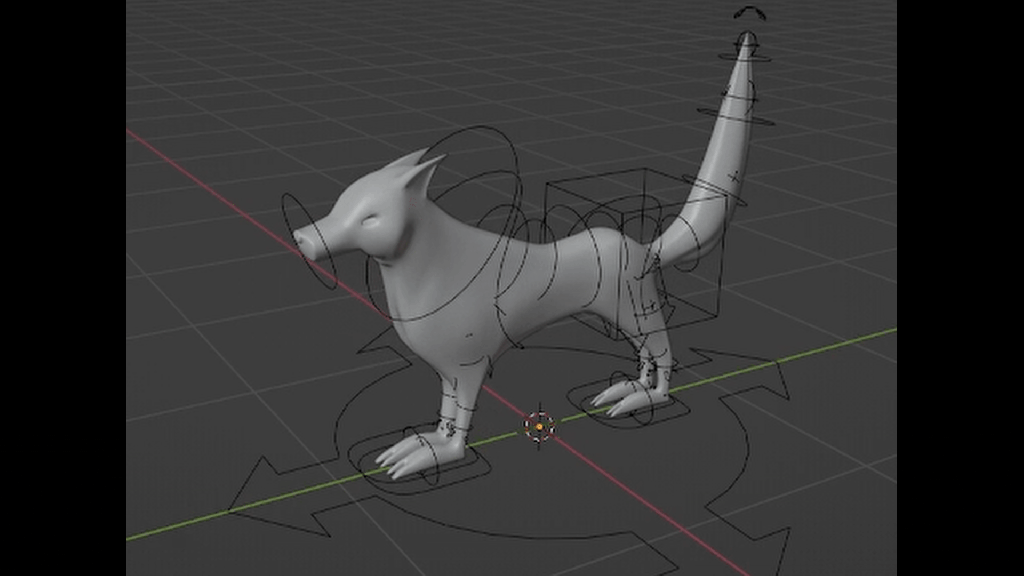Click the 3D cursor at the world origin
Screen dimensions: 1024x576
[539, 427]
